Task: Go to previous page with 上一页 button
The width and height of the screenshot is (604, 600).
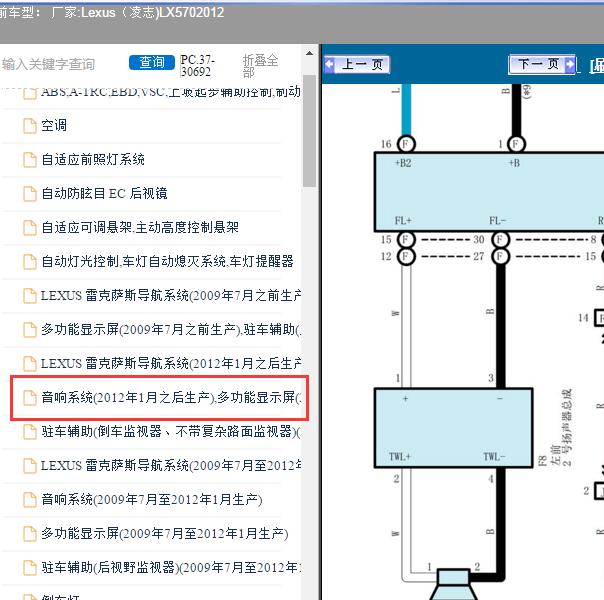Action: click(357, 64)
